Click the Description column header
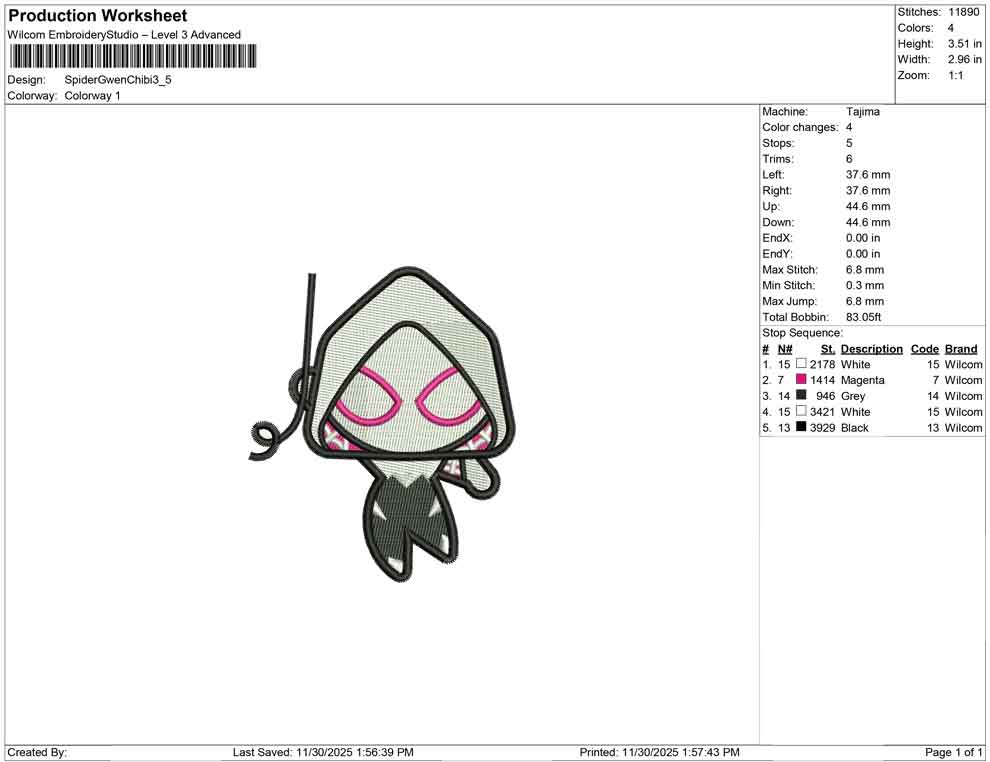This screenshot has height=762, width=990. pos(871,349)
